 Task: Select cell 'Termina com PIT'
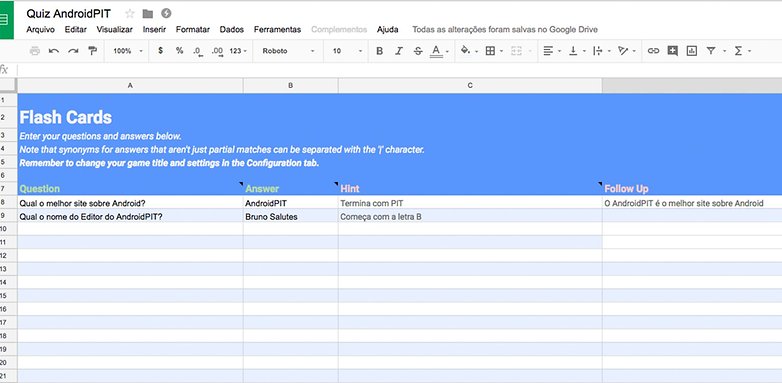[x=470, y=203]
